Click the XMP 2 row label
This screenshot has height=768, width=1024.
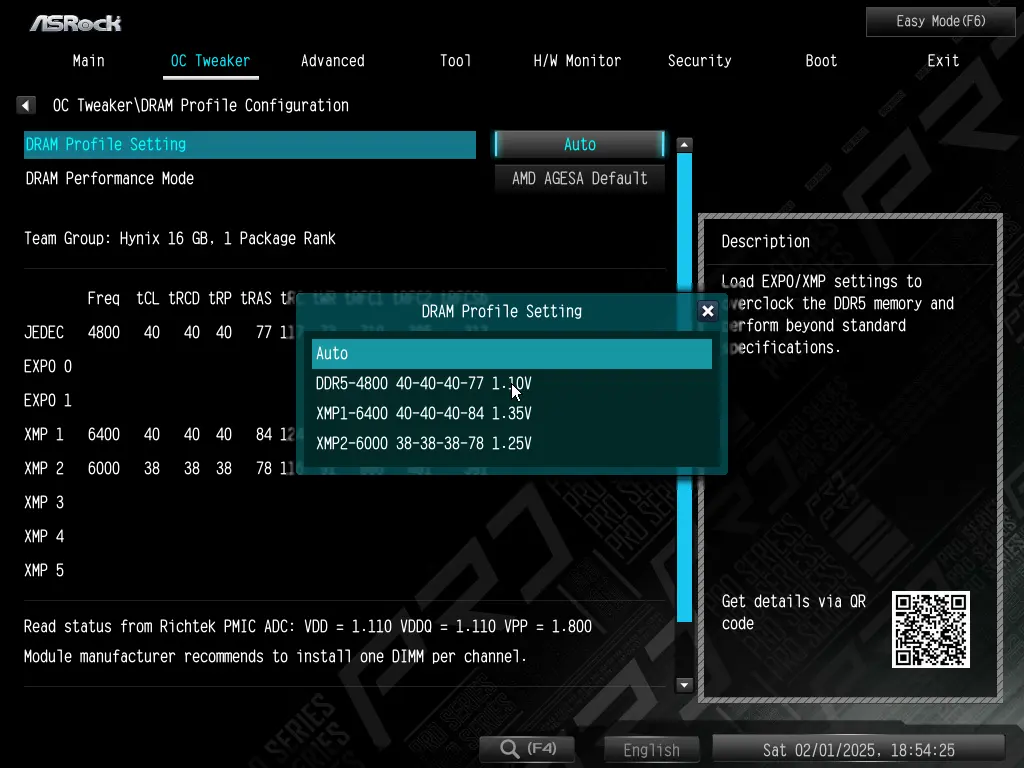pos(44,468)
